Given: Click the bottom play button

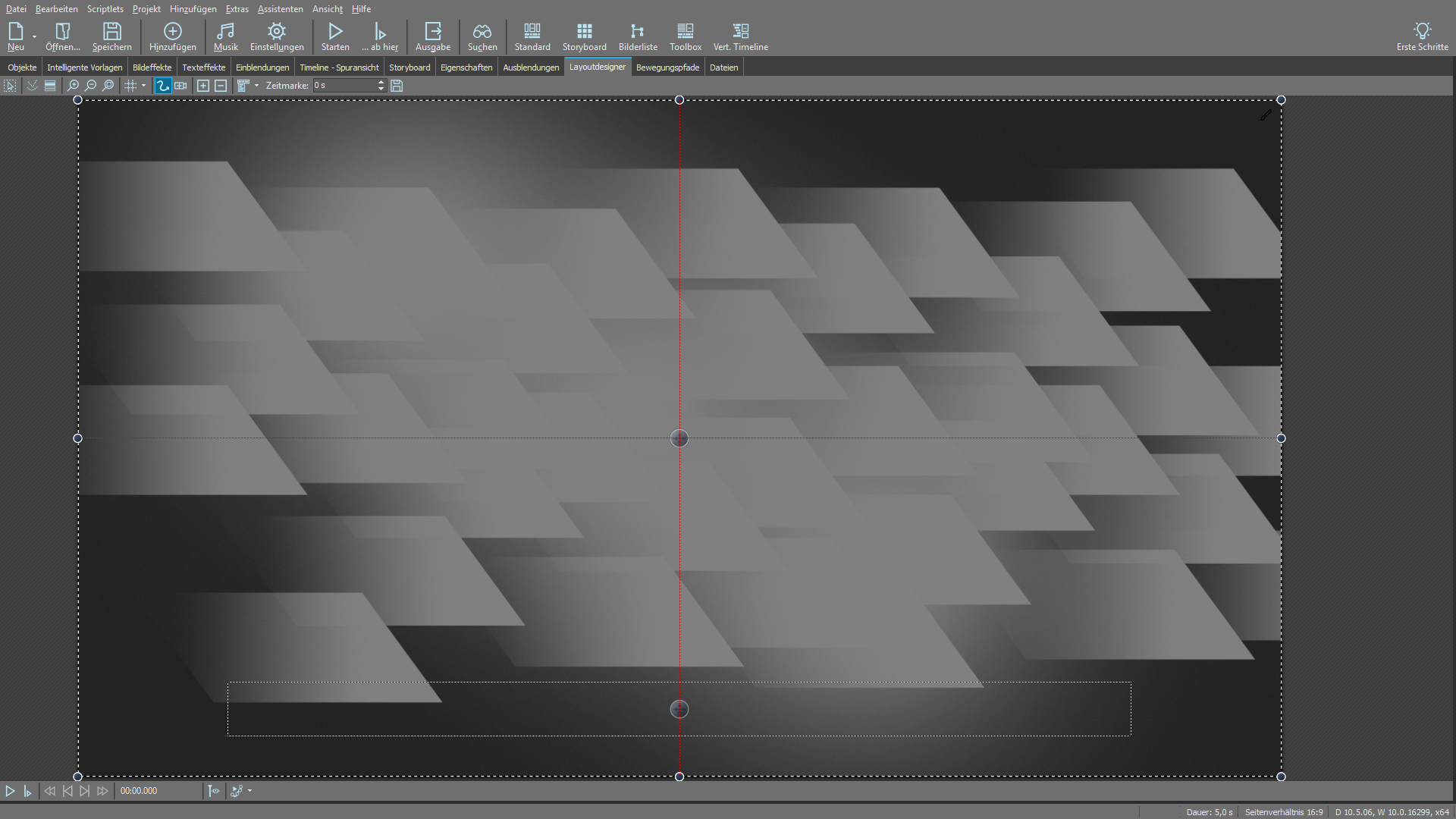Looking at the screenshot, I should [10, 791].
